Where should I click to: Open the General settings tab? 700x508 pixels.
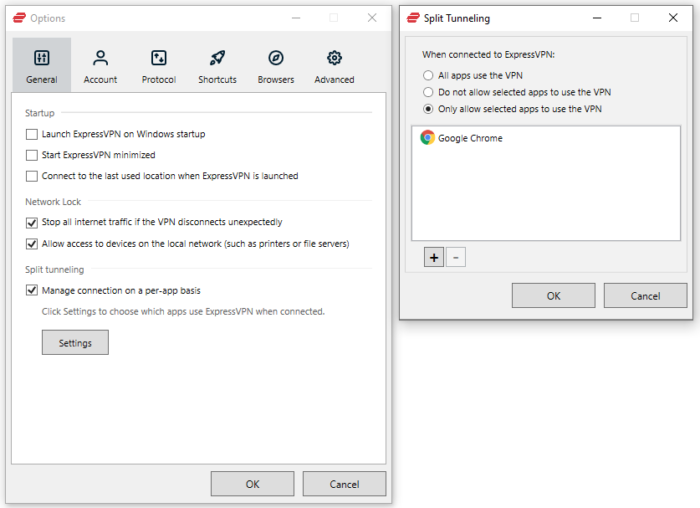pos(42,65)
